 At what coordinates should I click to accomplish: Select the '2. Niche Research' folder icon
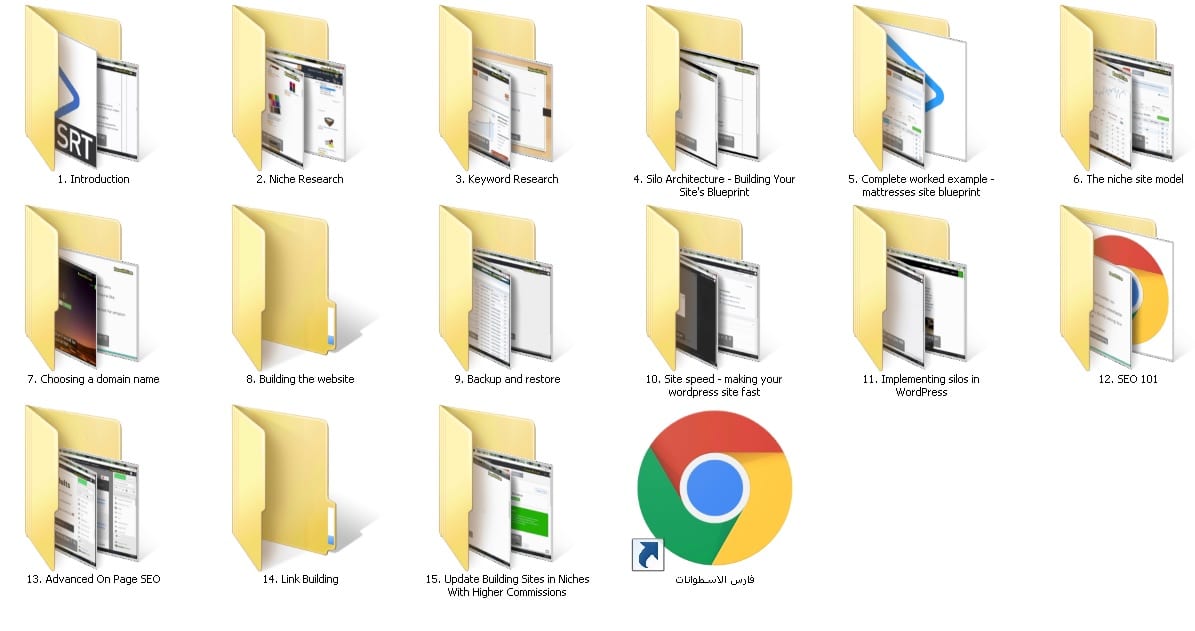tap(289, 88)
